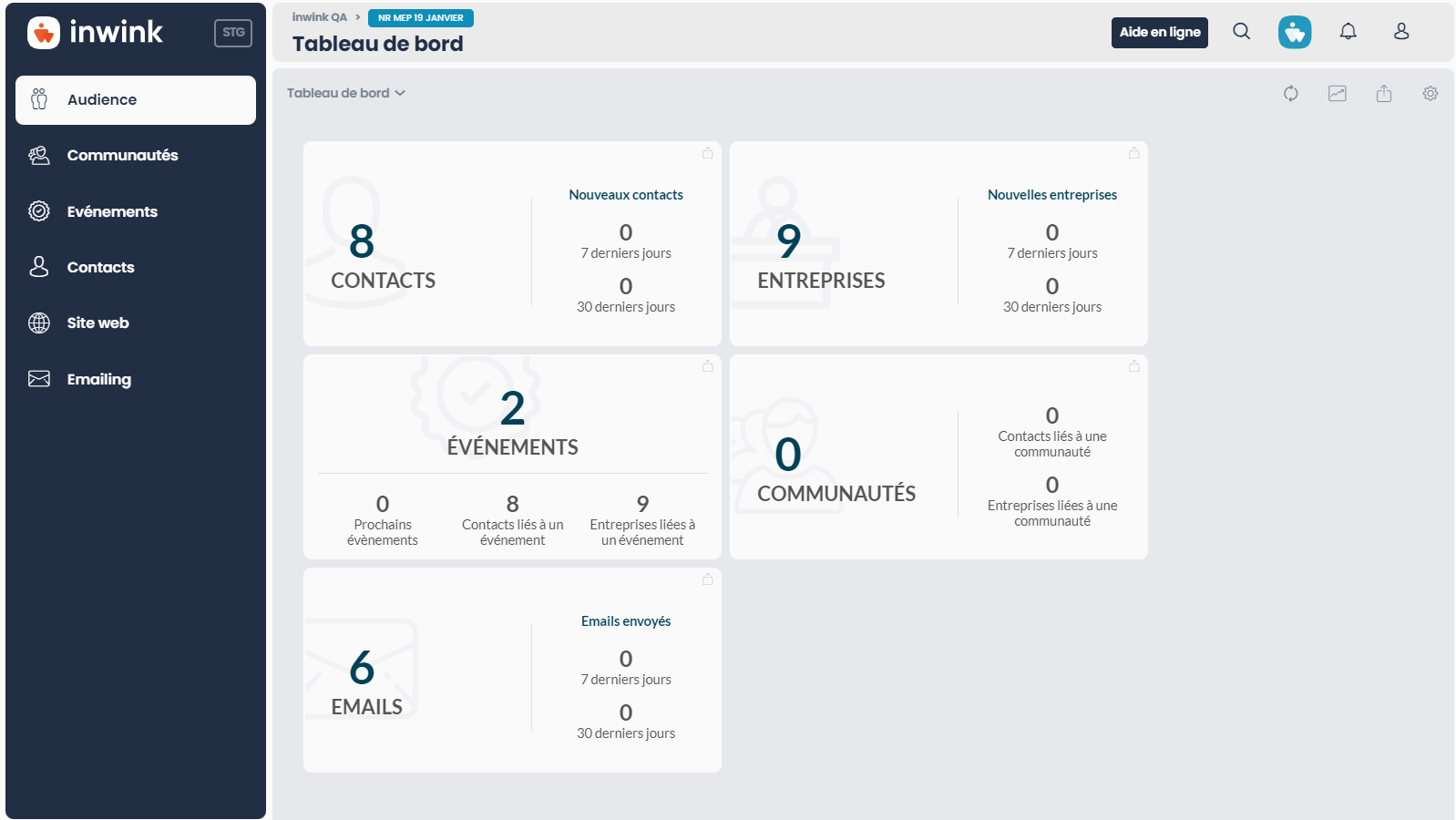Click the 6 EMAILS total
This screenshot has width=1456, height=820.
coord(366,682)
